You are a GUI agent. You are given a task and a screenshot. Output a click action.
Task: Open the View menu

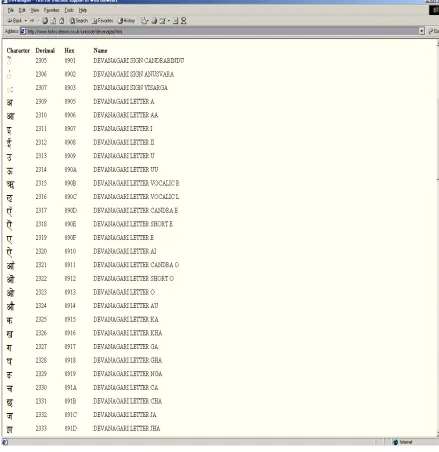[35, 10]
